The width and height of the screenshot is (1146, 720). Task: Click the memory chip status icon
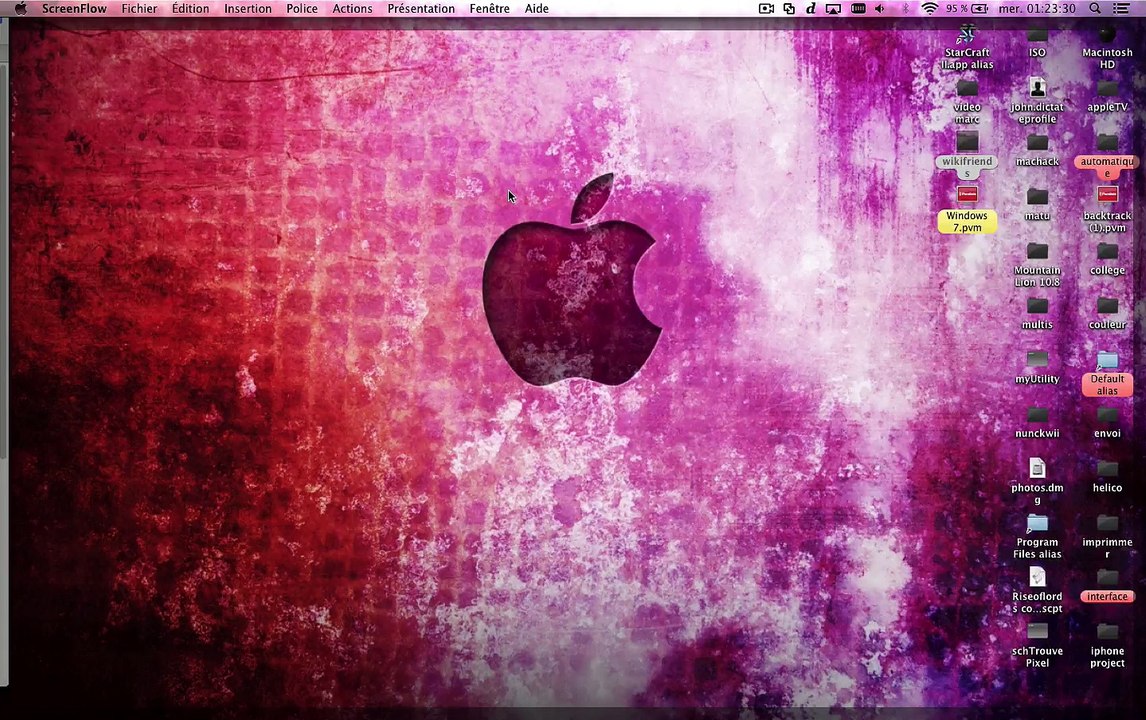859,9
